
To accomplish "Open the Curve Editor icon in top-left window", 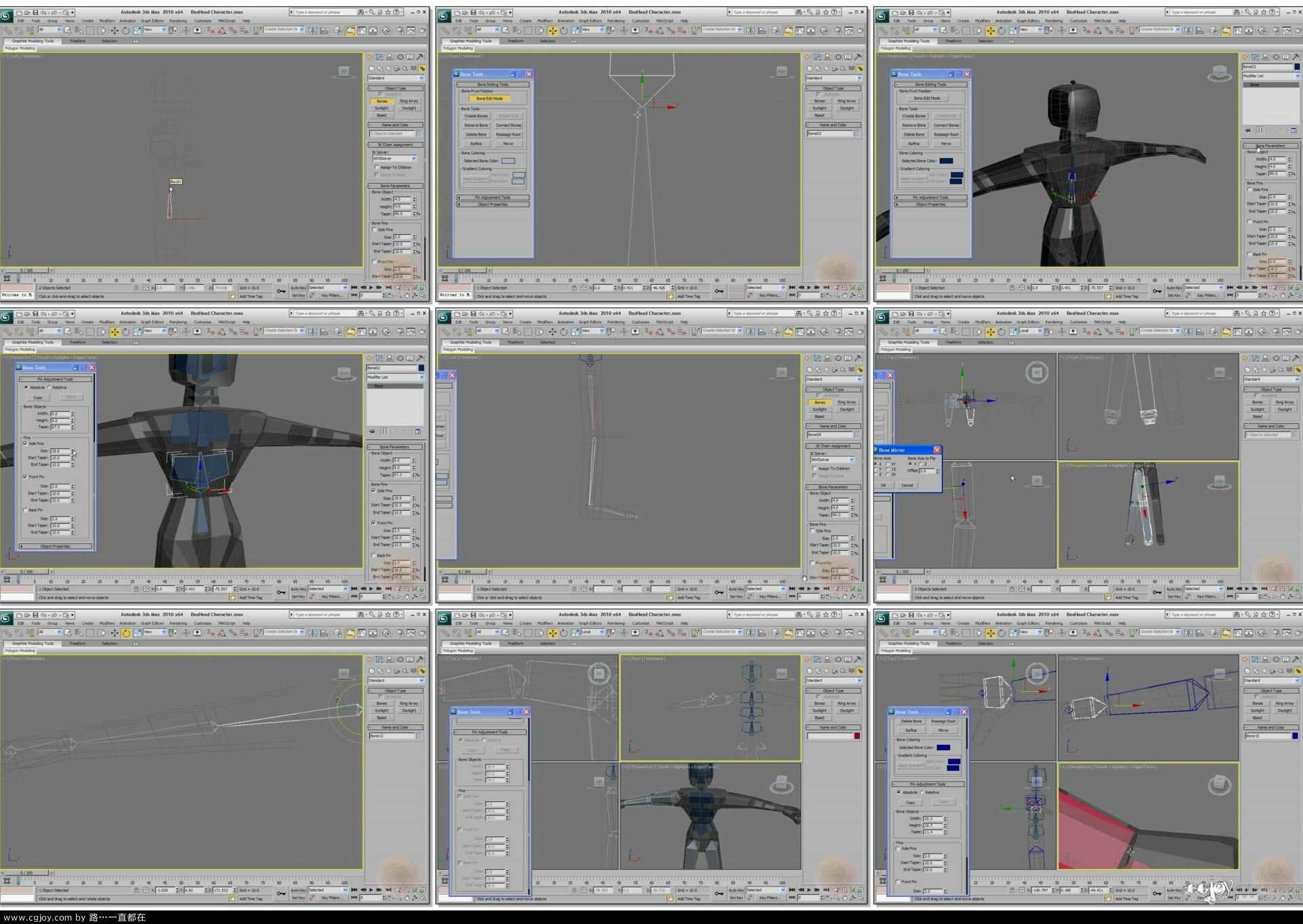I will click(362, 31).
